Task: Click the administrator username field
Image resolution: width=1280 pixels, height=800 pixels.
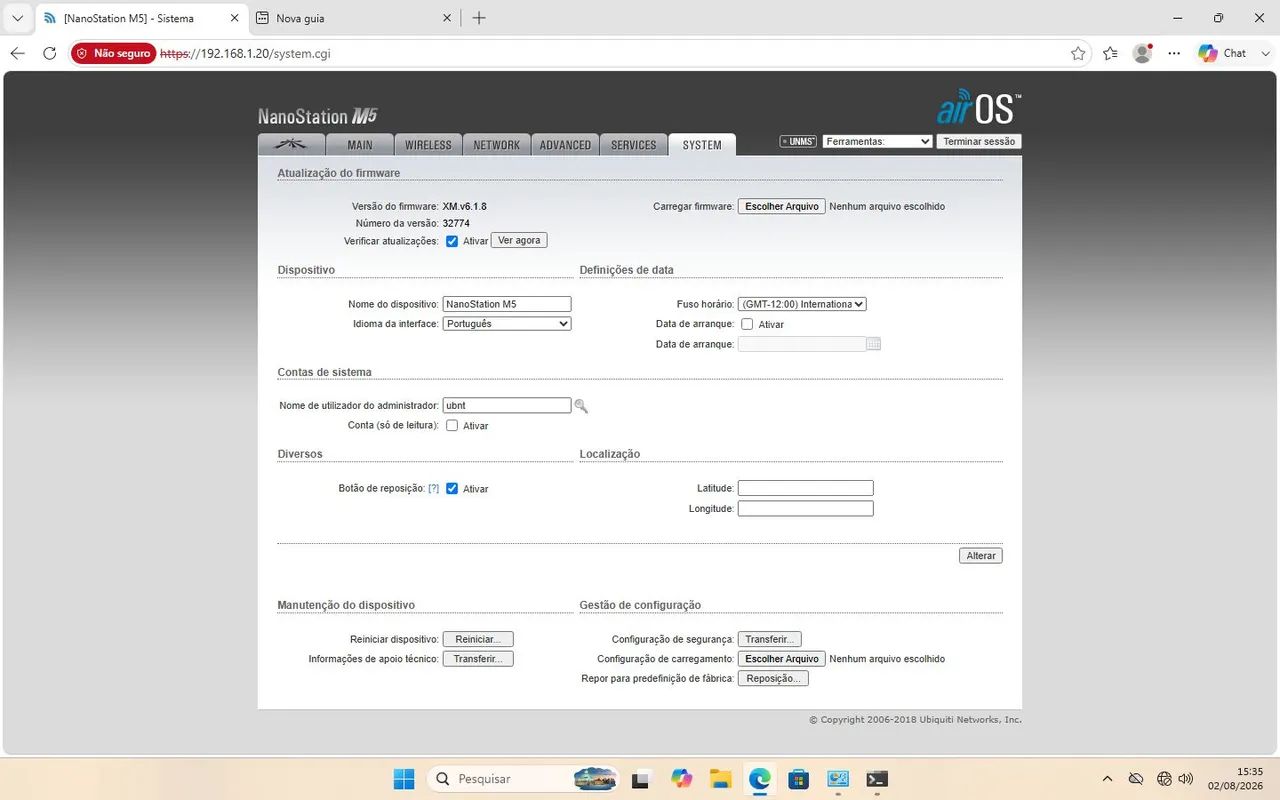Action: pos(507,406)
